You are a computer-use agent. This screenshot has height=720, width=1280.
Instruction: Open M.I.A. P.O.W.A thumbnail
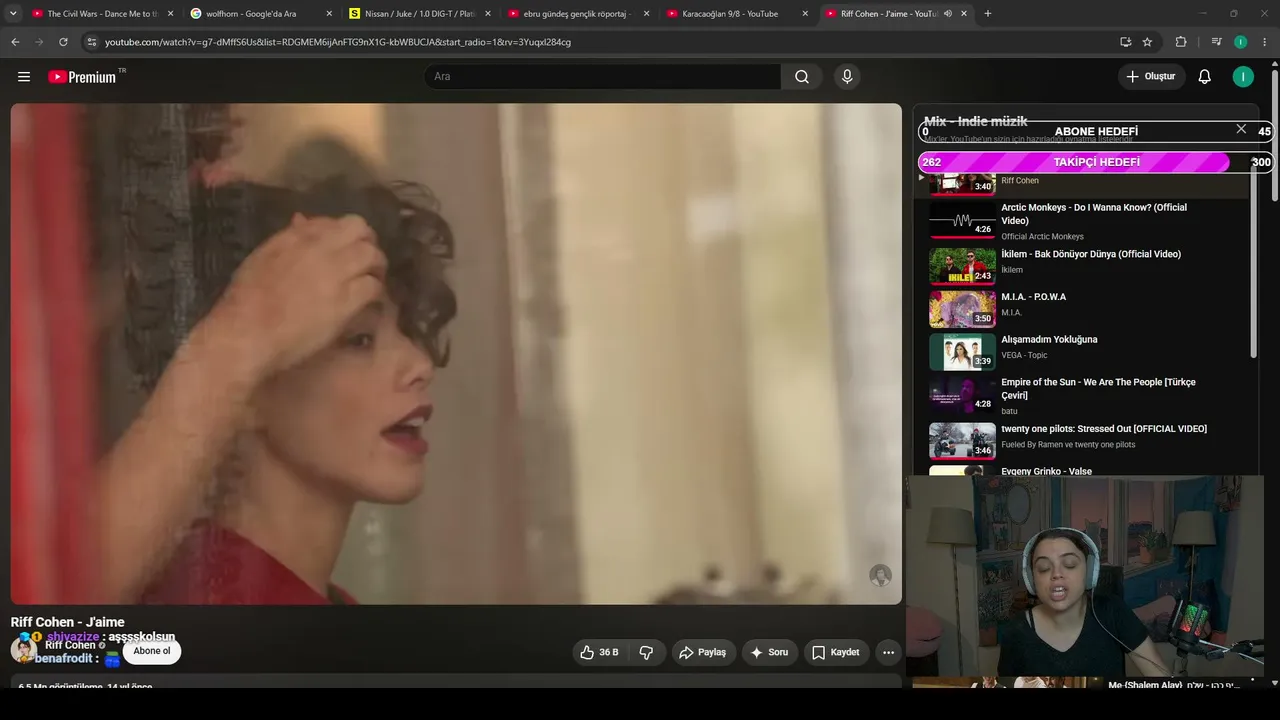962,309
